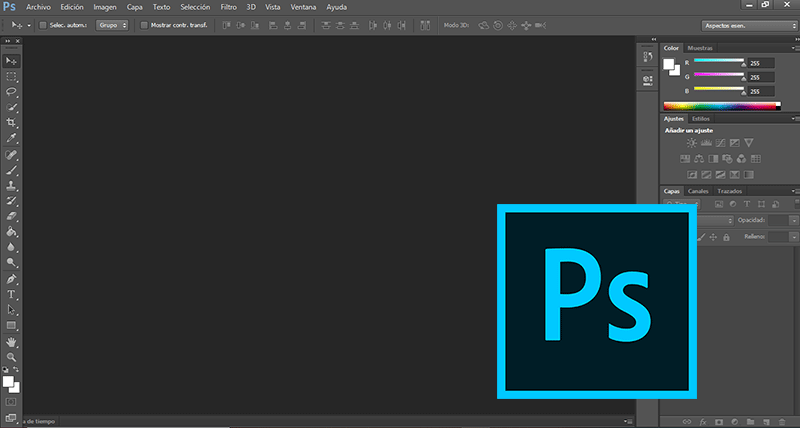Click the delete layer trash icon
Image resolution: width=800 pixels, height=428 pixels.
click(782, 422)
